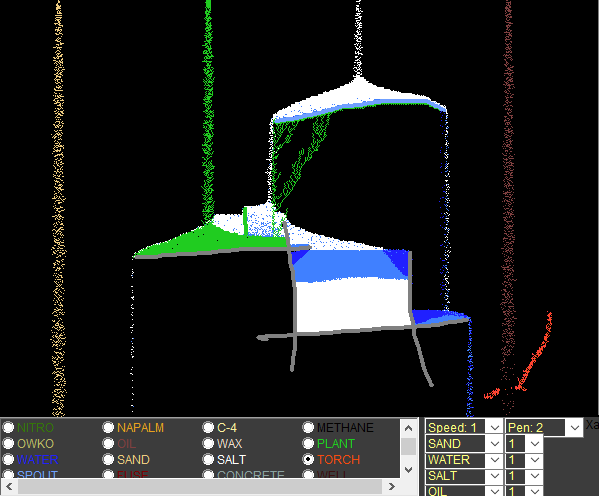Click the element list scroll-down arrow

(x=408, y=469)
